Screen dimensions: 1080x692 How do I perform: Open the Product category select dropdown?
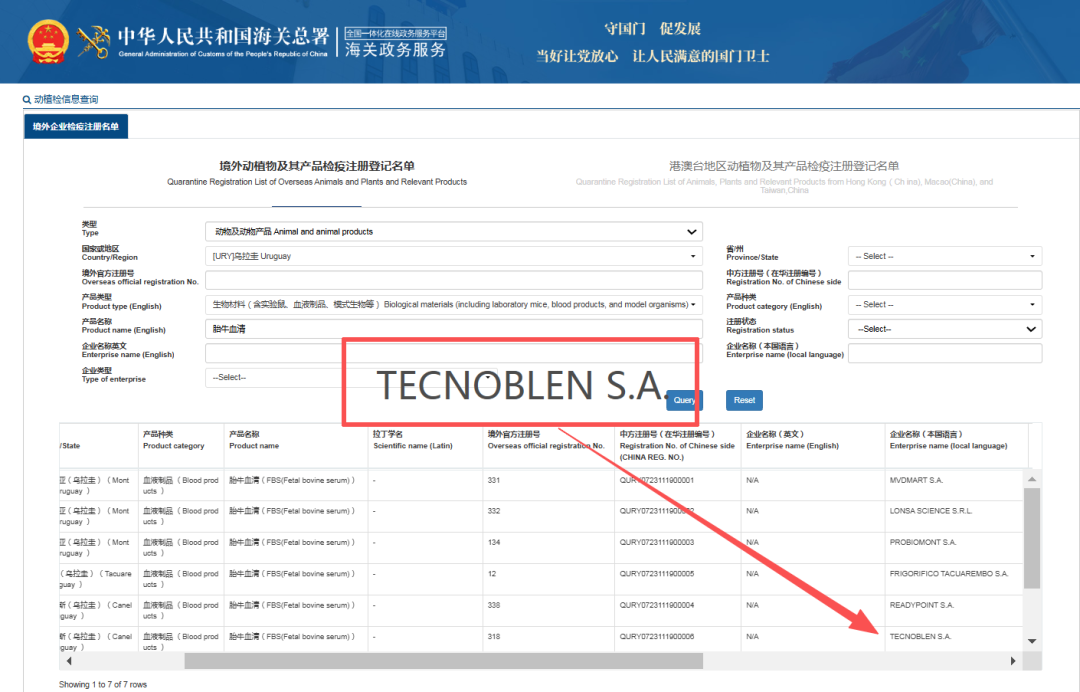tap(944, 304)
